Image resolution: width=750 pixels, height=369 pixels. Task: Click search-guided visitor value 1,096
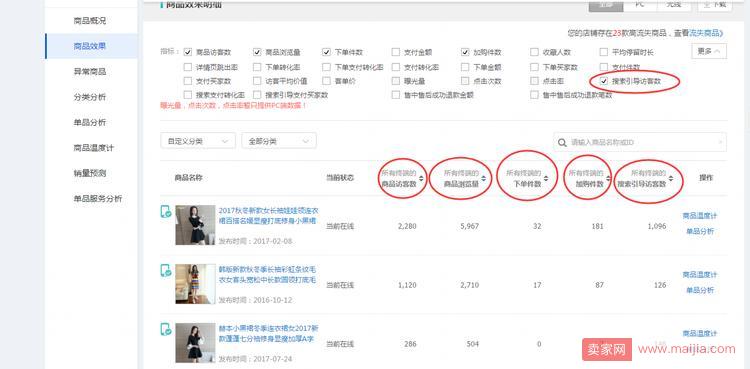tap(657, 226)
